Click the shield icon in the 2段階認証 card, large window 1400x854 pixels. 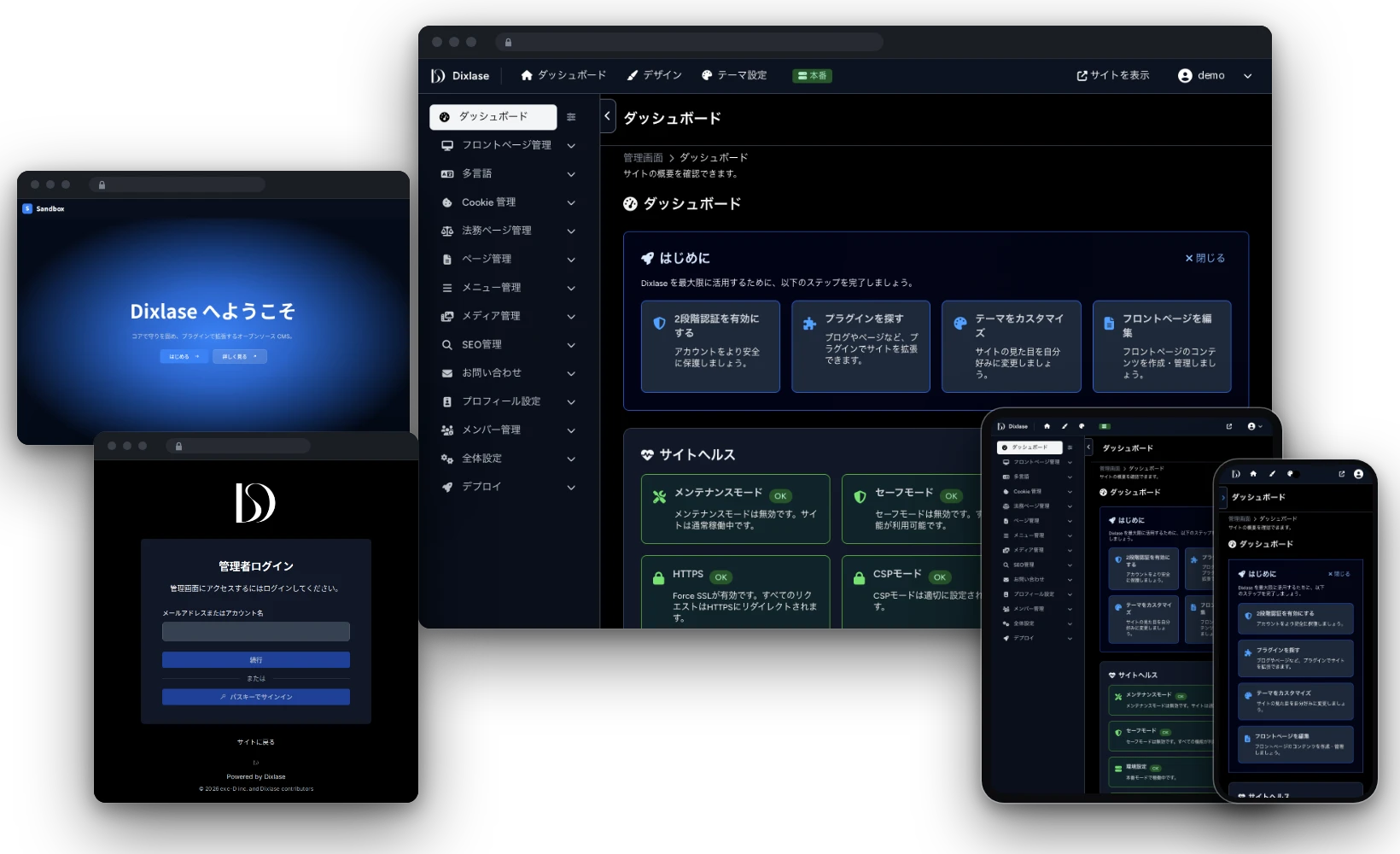point(659,324)
